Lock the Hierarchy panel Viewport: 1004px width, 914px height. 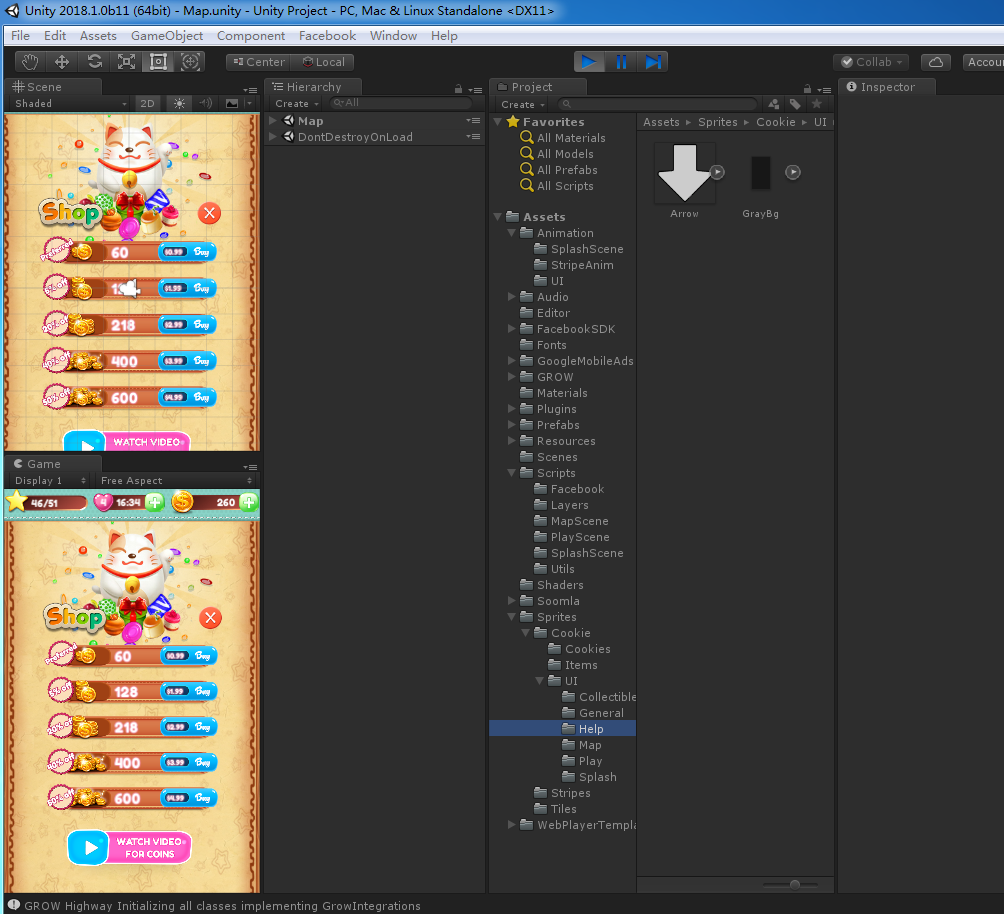coord(458,89)
